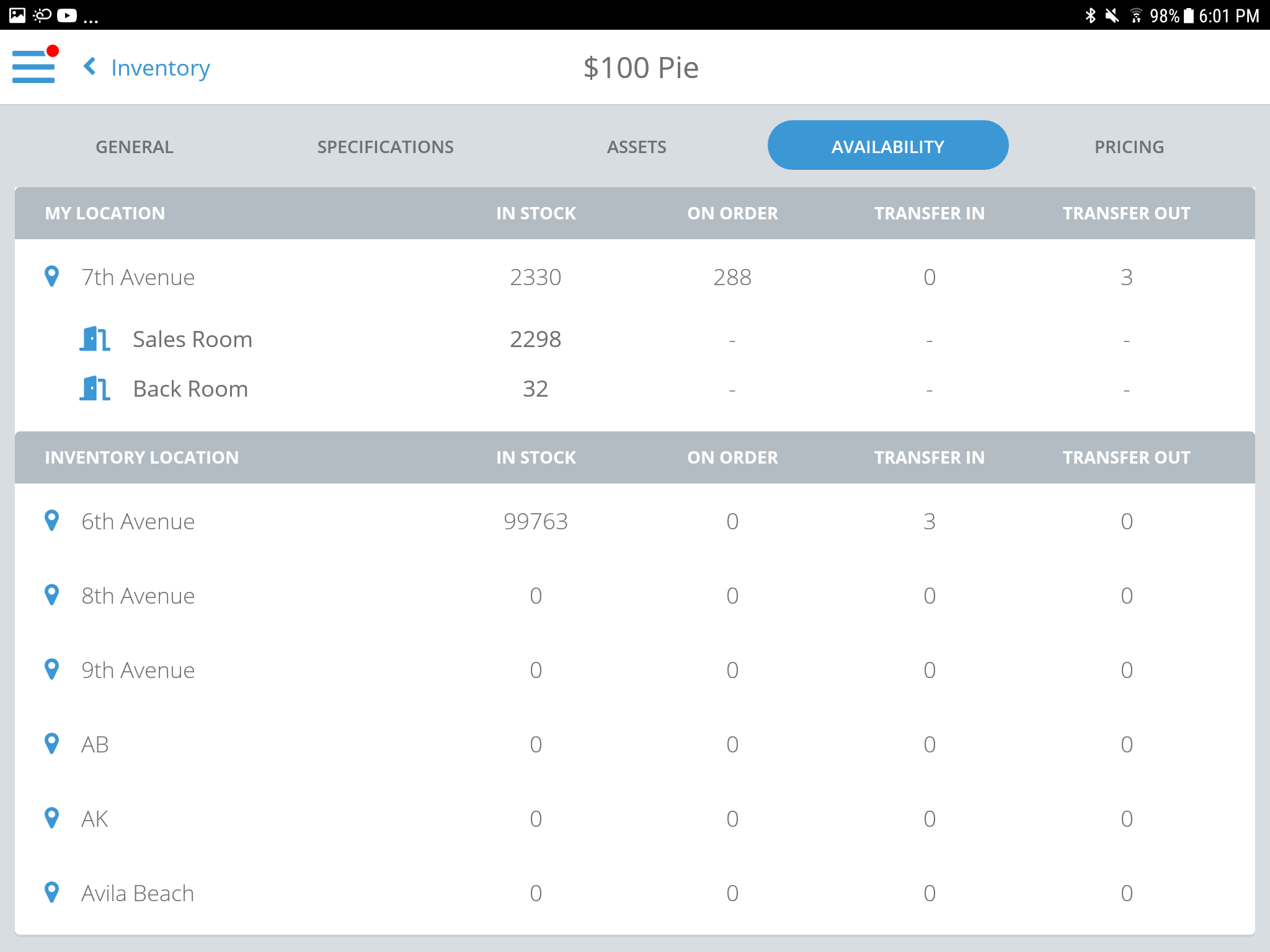
Task: Tap the Wi-Fi icon in the status bar
Action: (1137, 15)
